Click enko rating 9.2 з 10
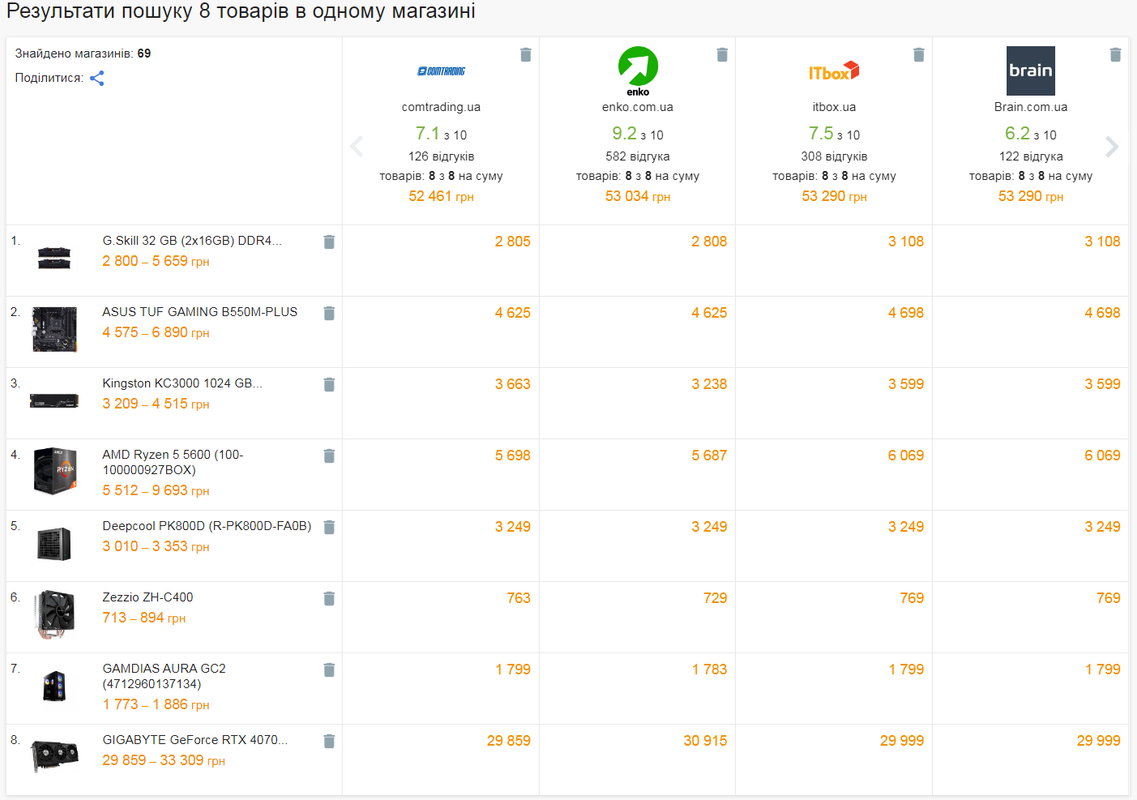 pos(637,134)
